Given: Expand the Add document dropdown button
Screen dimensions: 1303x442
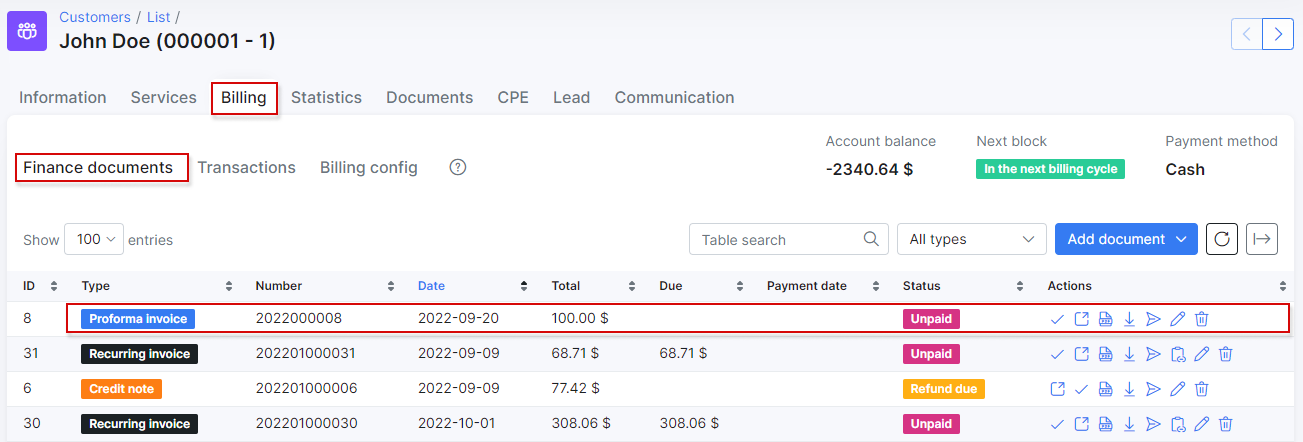Looking at the screenshot, I should click(1126, 239).
